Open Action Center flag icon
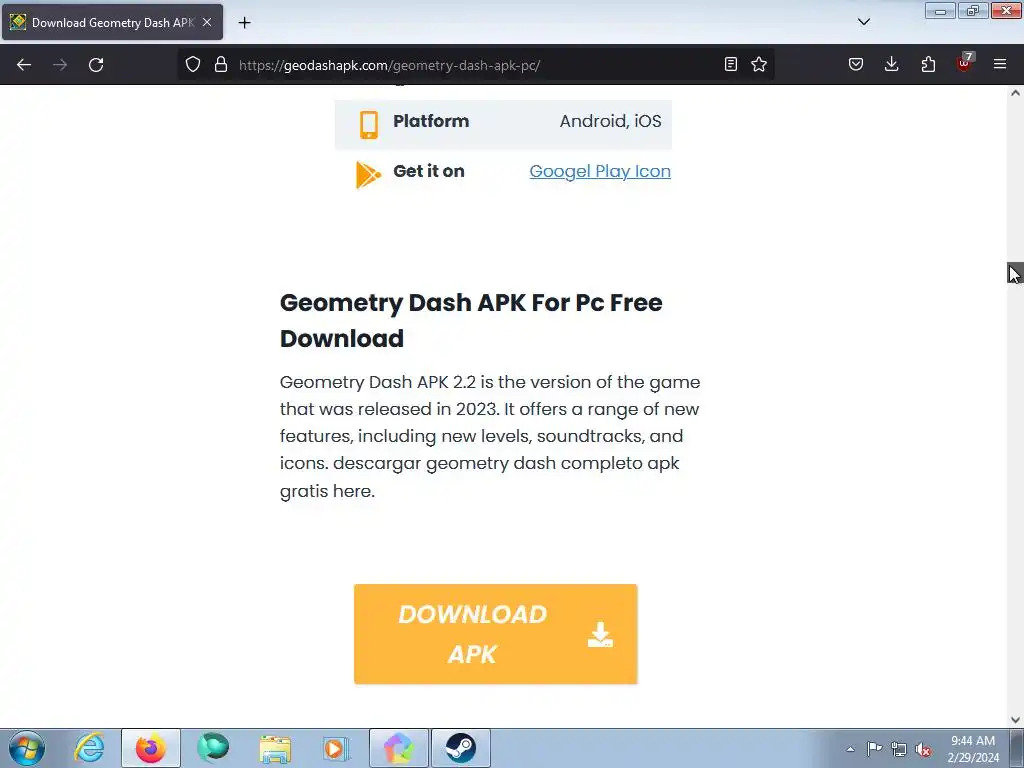The height and width of the screenshot is (768, 1024). 874,749
